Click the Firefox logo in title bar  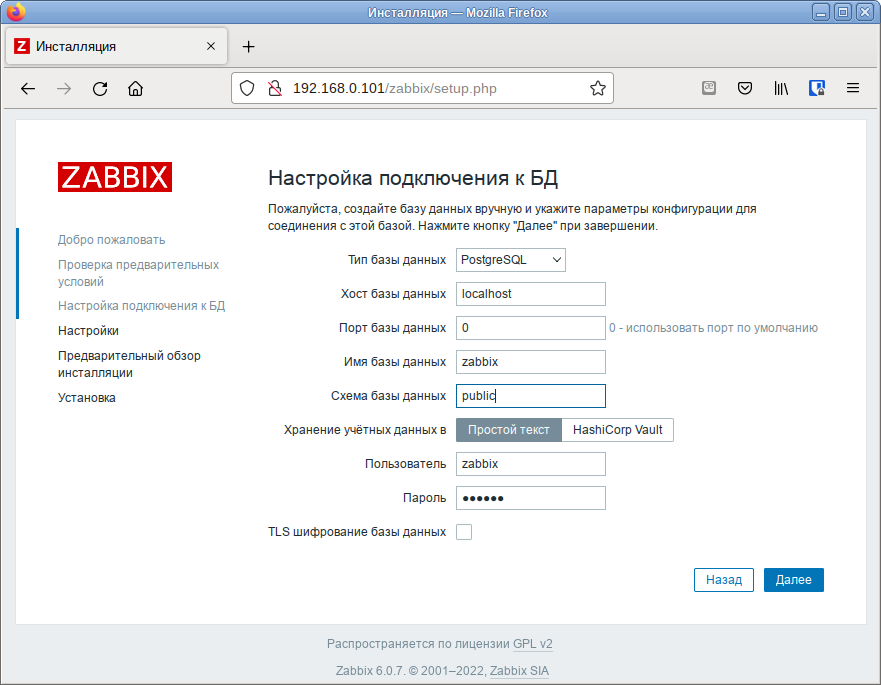click(16, 12)
